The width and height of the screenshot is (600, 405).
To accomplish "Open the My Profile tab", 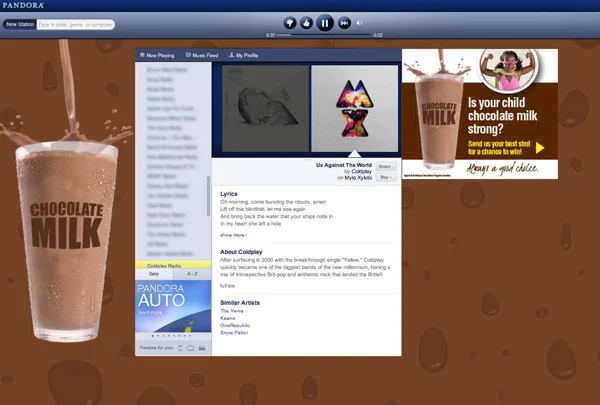I will 243,56.
